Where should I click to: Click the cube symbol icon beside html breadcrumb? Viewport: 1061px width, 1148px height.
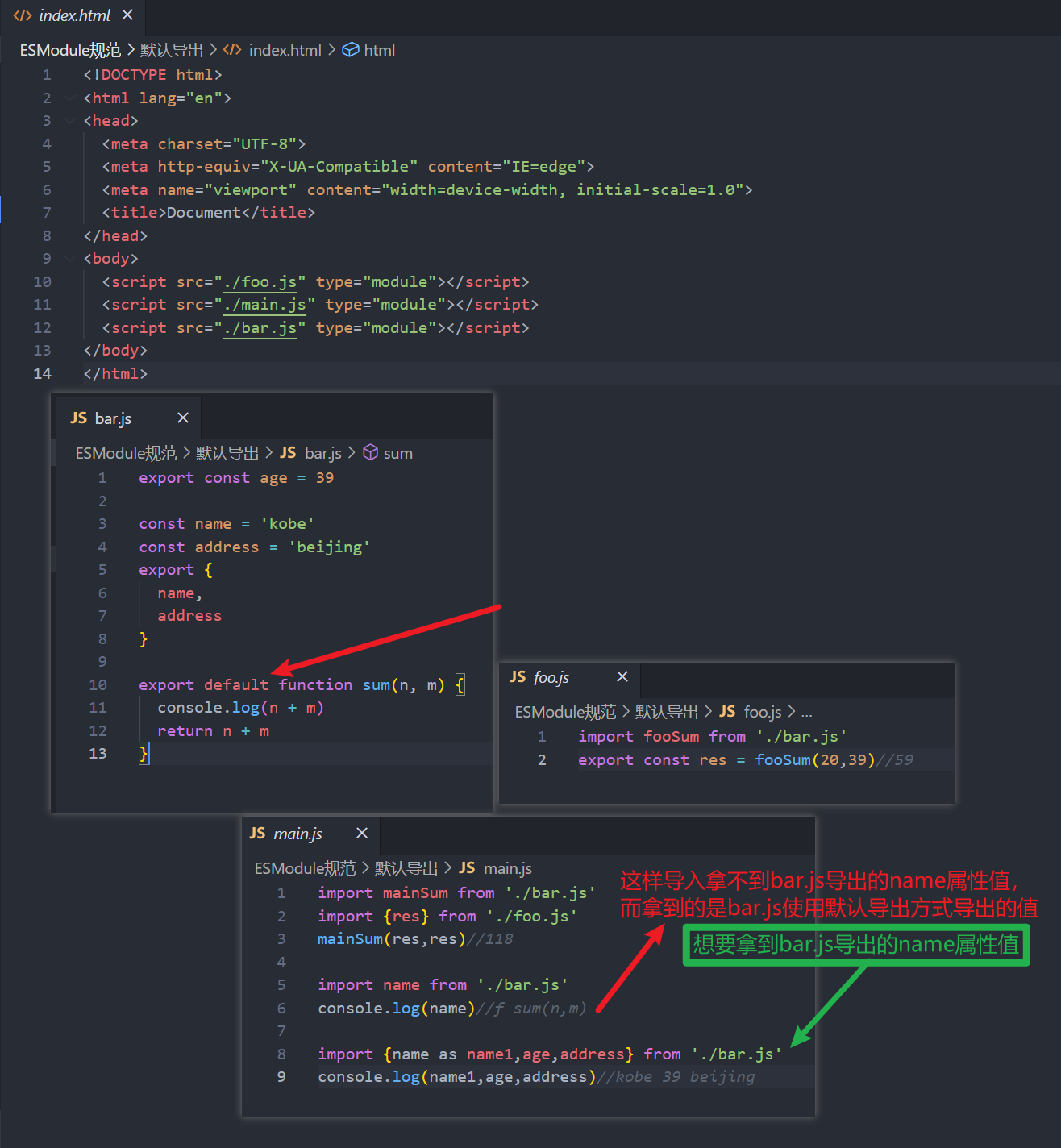[x=351, y=50]
